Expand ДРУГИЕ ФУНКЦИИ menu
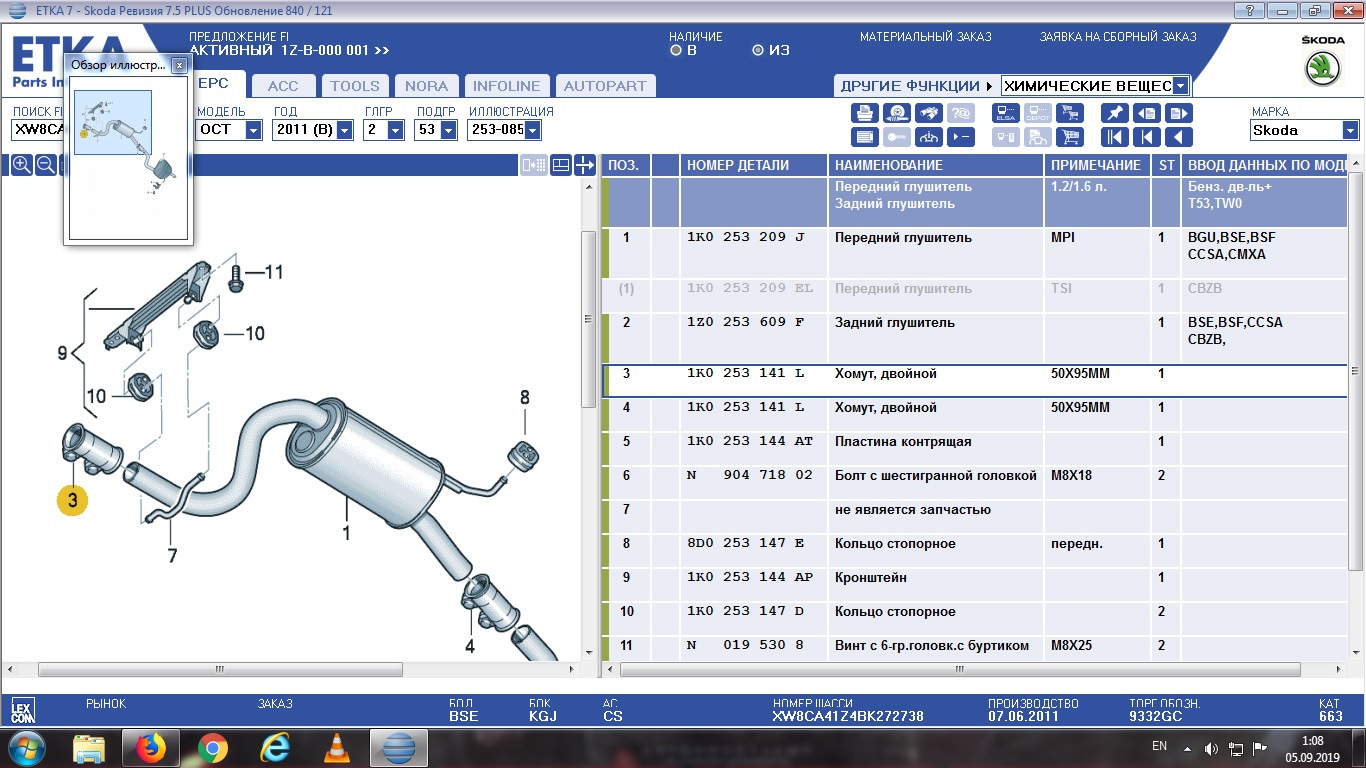This screenshot has width=1366, height=768. [x=915, y=86]
